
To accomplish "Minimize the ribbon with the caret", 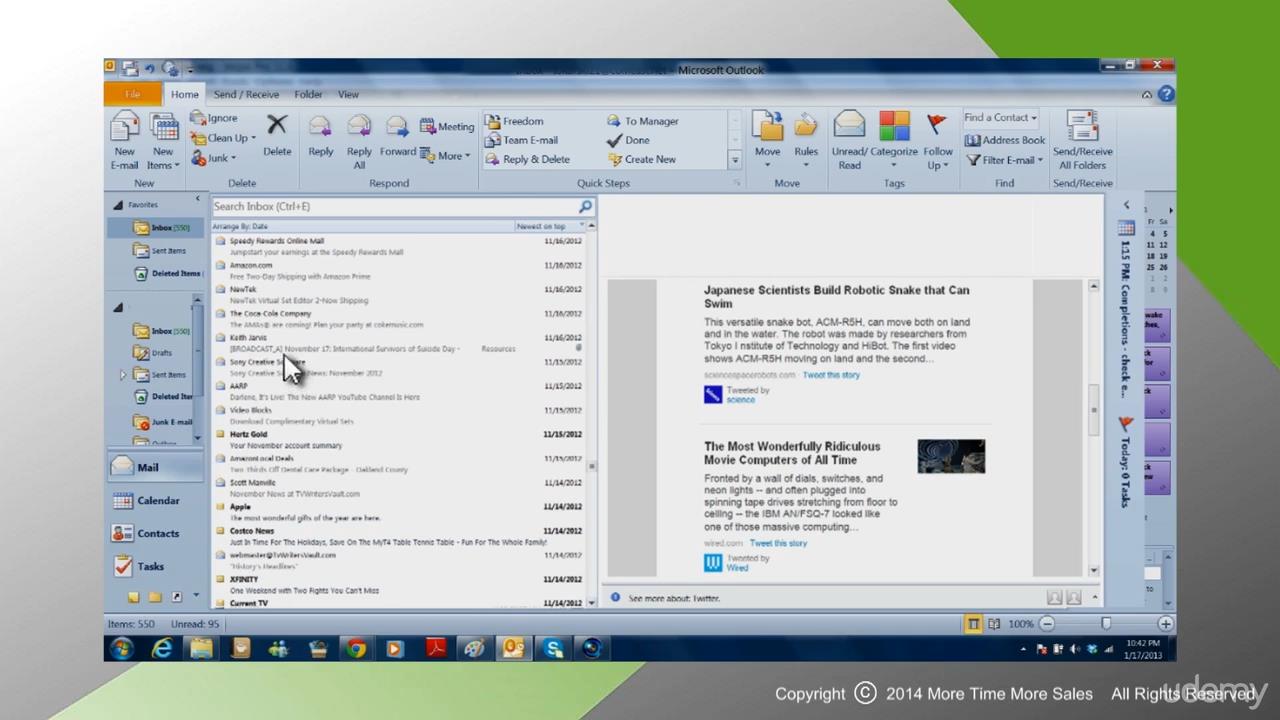I will [1147, 94].
